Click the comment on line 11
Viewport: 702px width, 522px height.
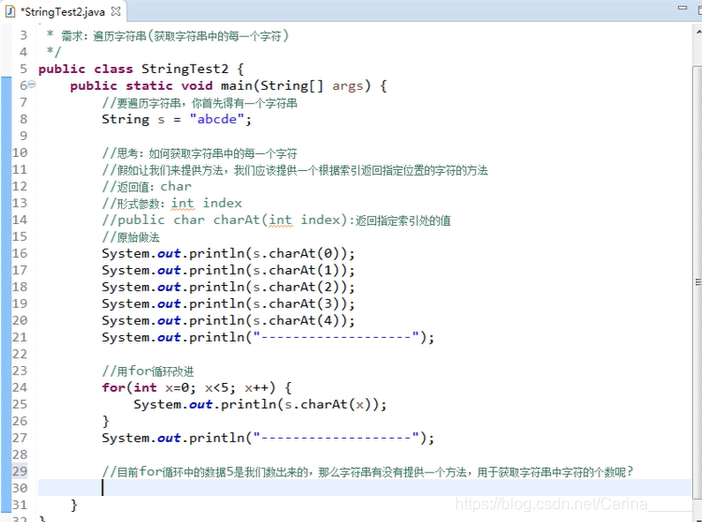coord(295,170)
